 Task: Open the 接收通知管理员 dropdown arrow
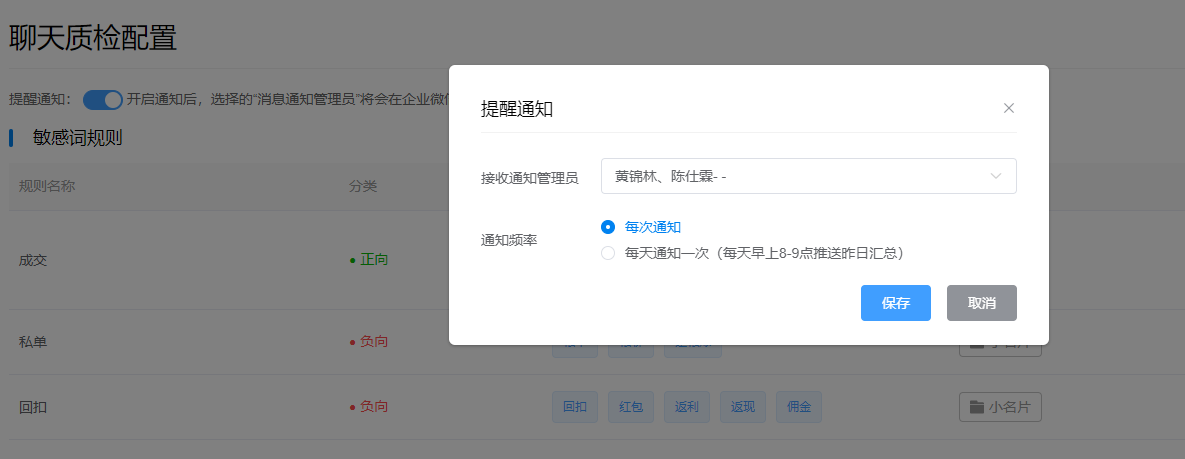995,176
